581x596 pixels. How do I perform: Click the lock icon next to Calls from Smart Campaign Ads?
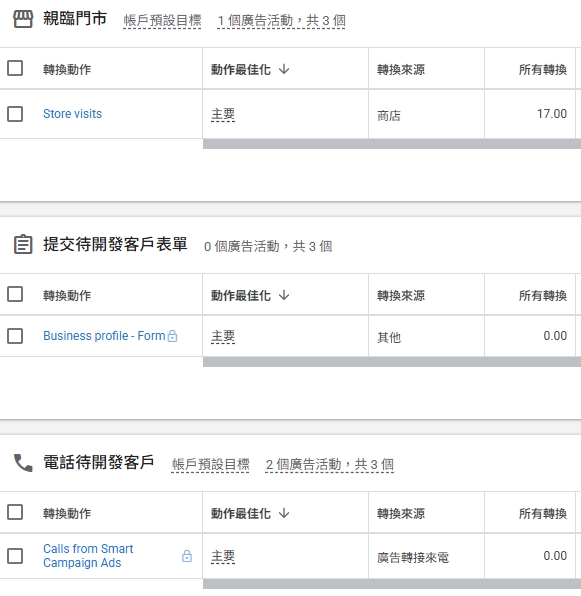[x=187, y=556]
